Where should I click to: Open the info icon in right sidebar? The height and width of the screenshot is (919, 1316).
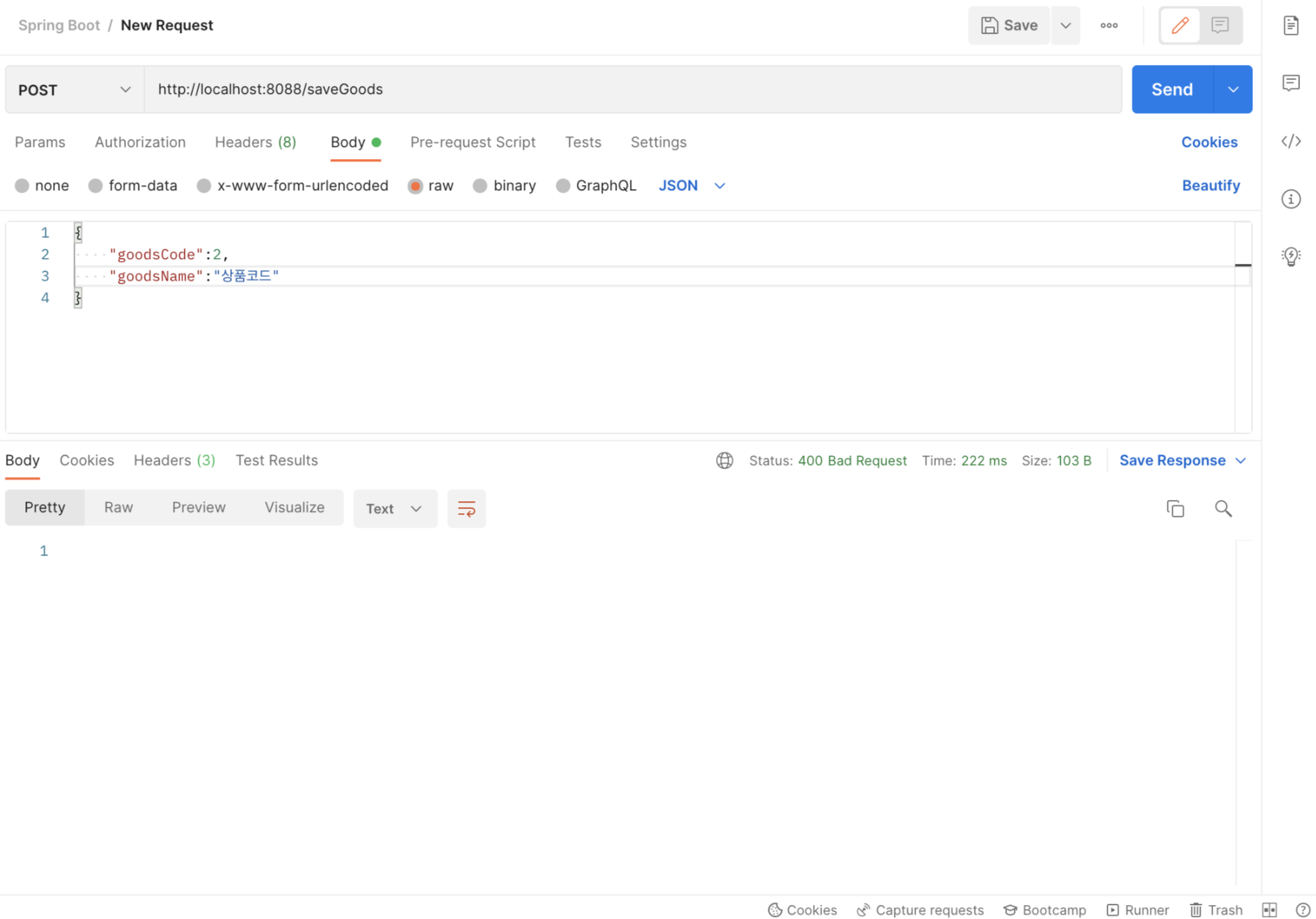pyautogui.click(x=1290, y=199)
